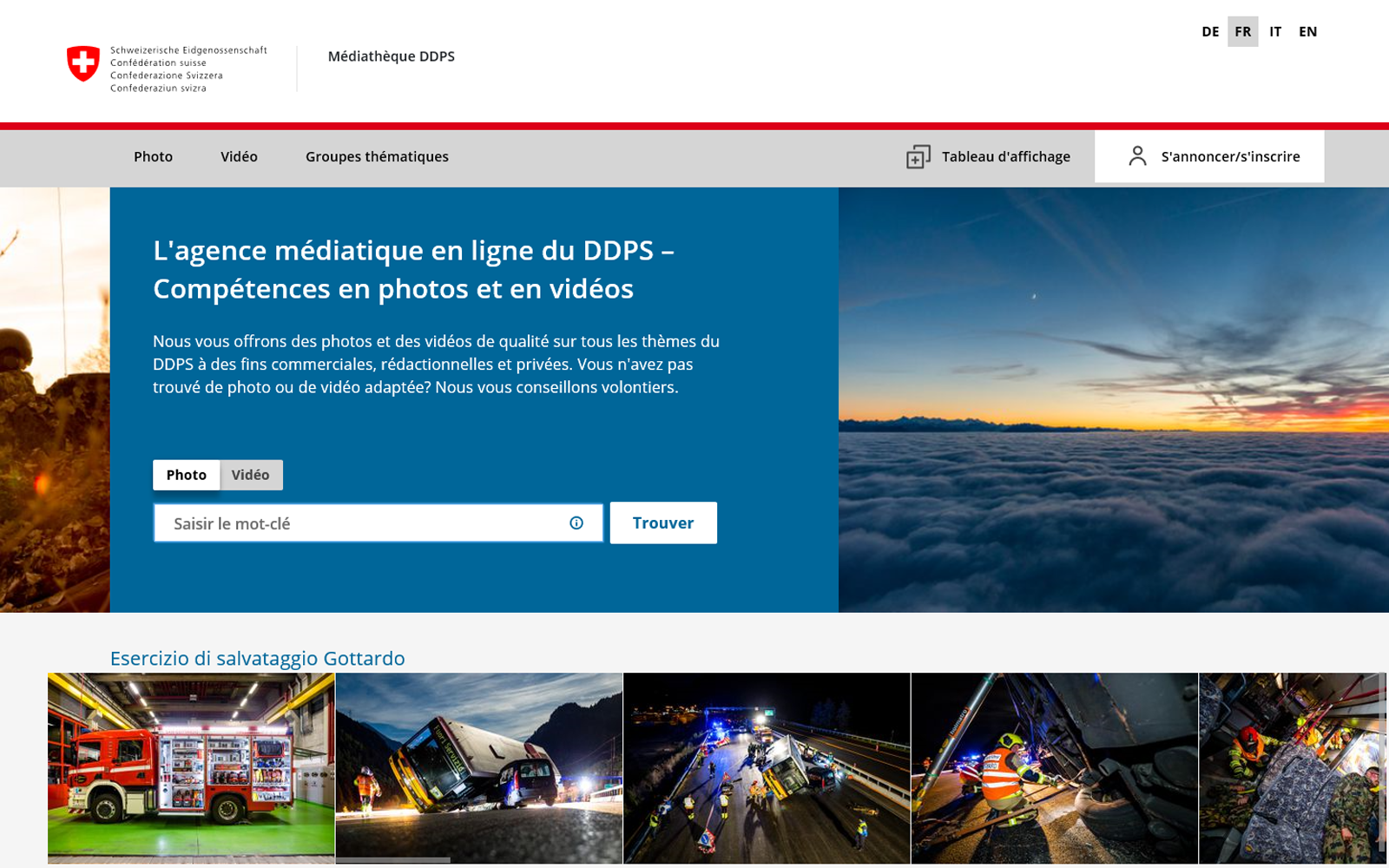Open the Photo menu in navigation
The height and width of the screenshot is (868, 1389).
(x=153, y=157)
